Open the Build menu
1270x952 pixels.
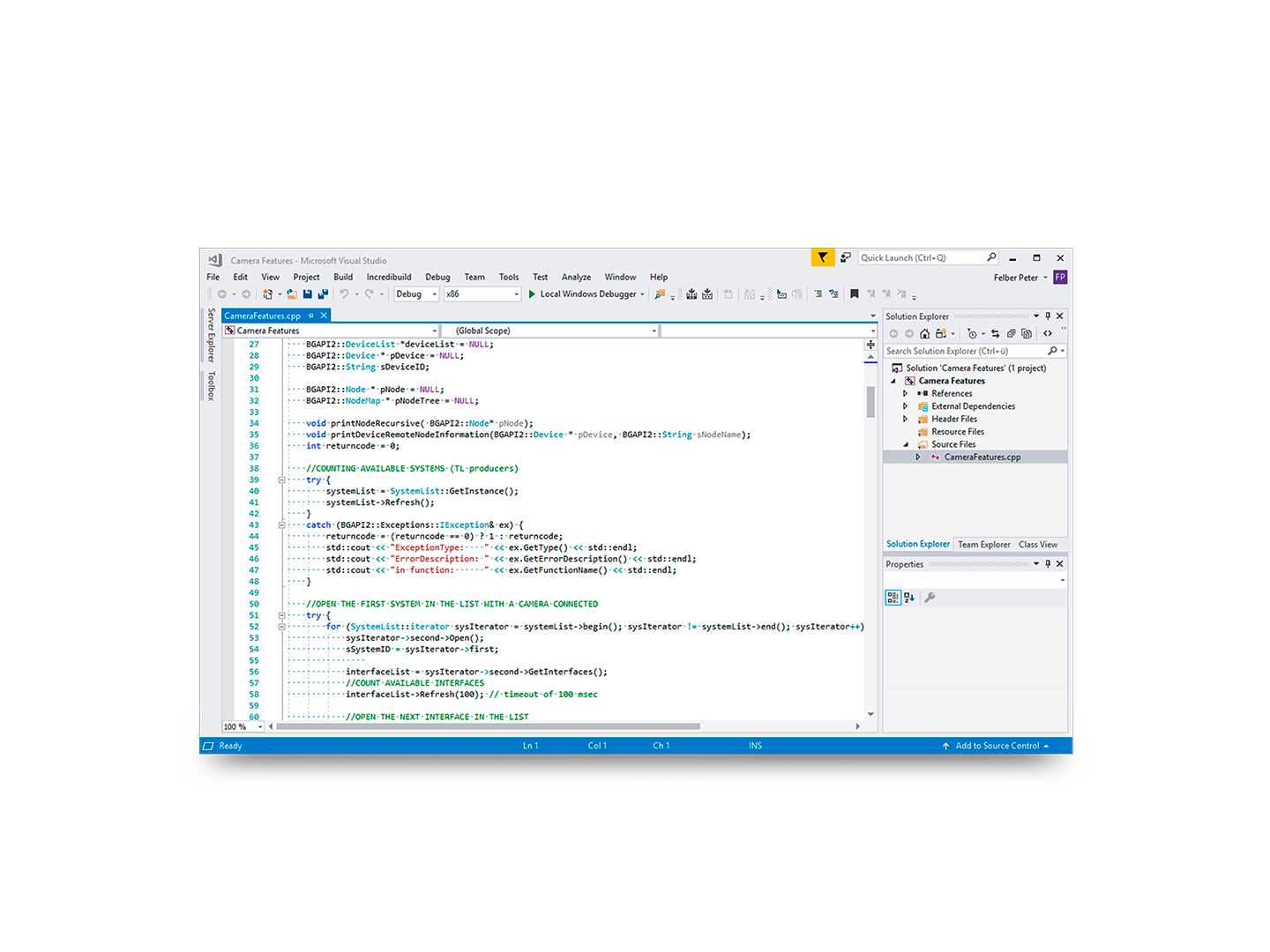pyautogui.click(x=343, y=277)
